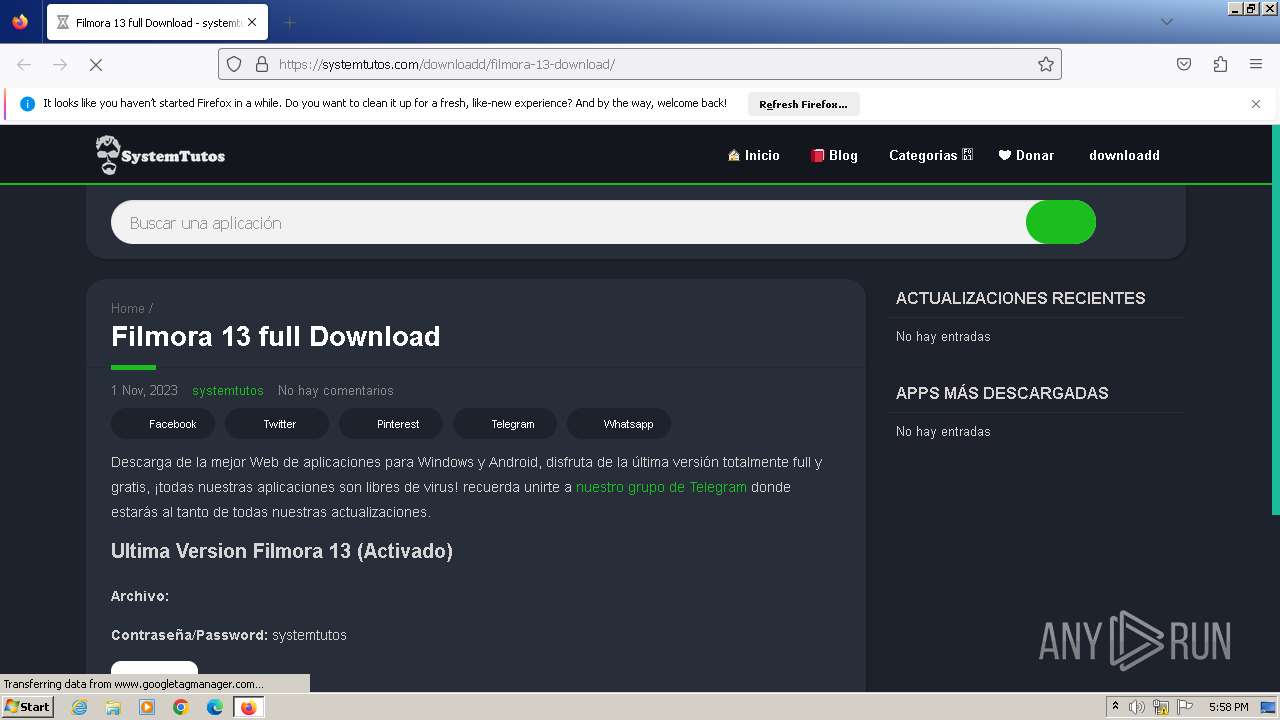
Task: Share the post on Twitter
Action: (x=277, y=424)
